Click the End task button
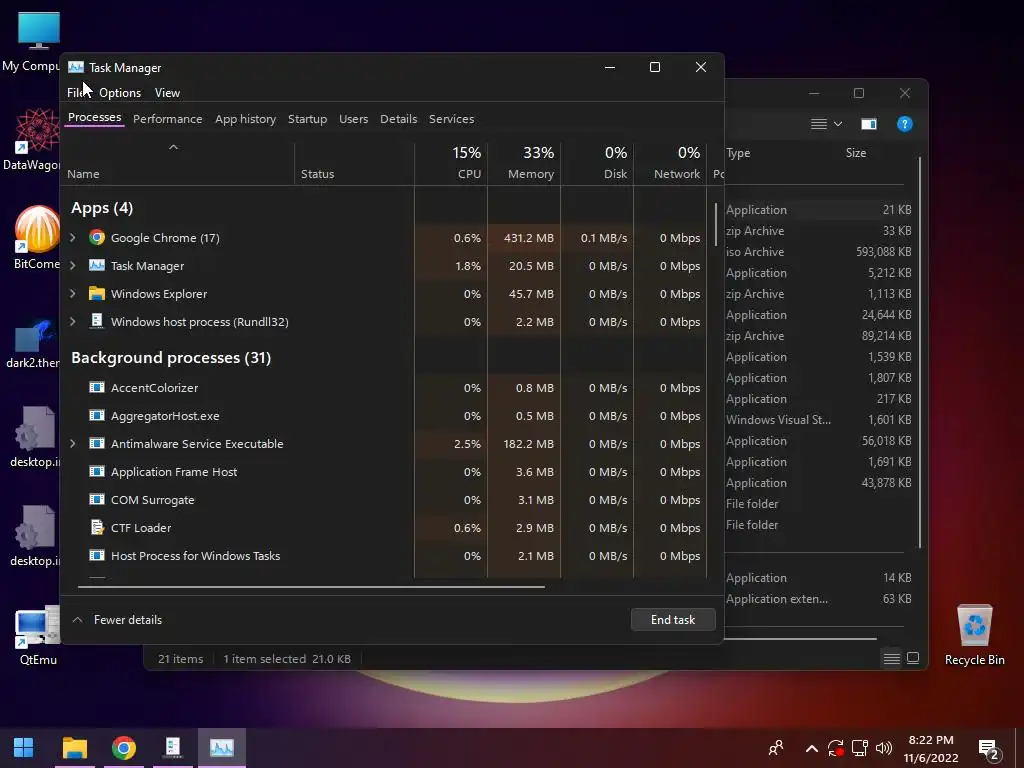Viewport: 1024px width, 768px height. click(673, 620)
